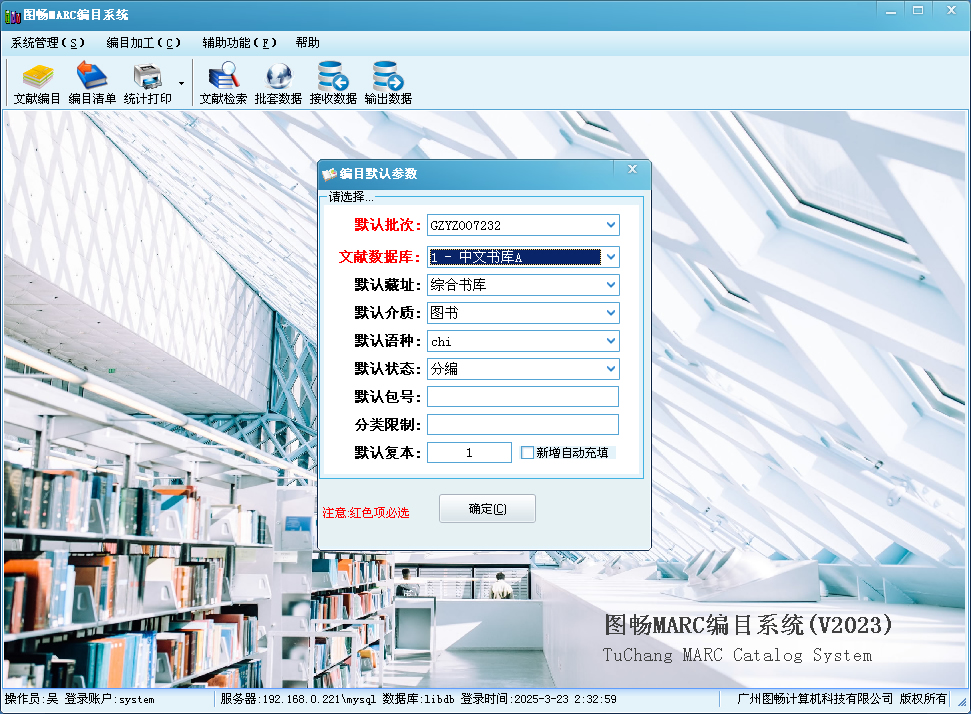Open the 系统管理 menu

[x=48, y=43]
